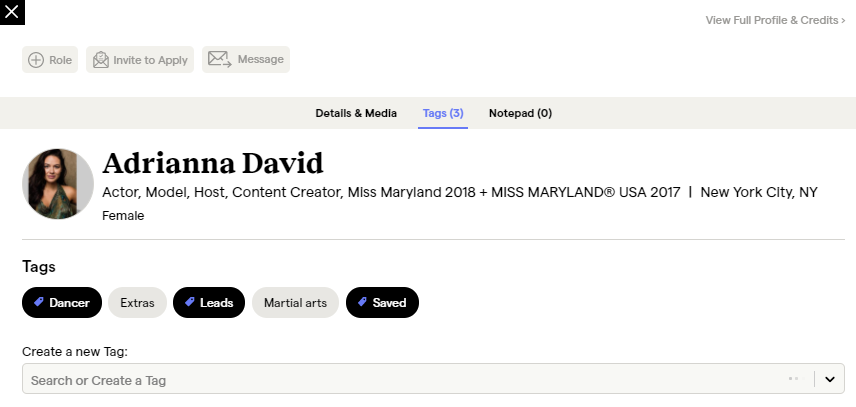Image resolution: width=856 pixels, height=407 pixels.
Task: Untoggle the Saved tag
Action: [383, 303]
